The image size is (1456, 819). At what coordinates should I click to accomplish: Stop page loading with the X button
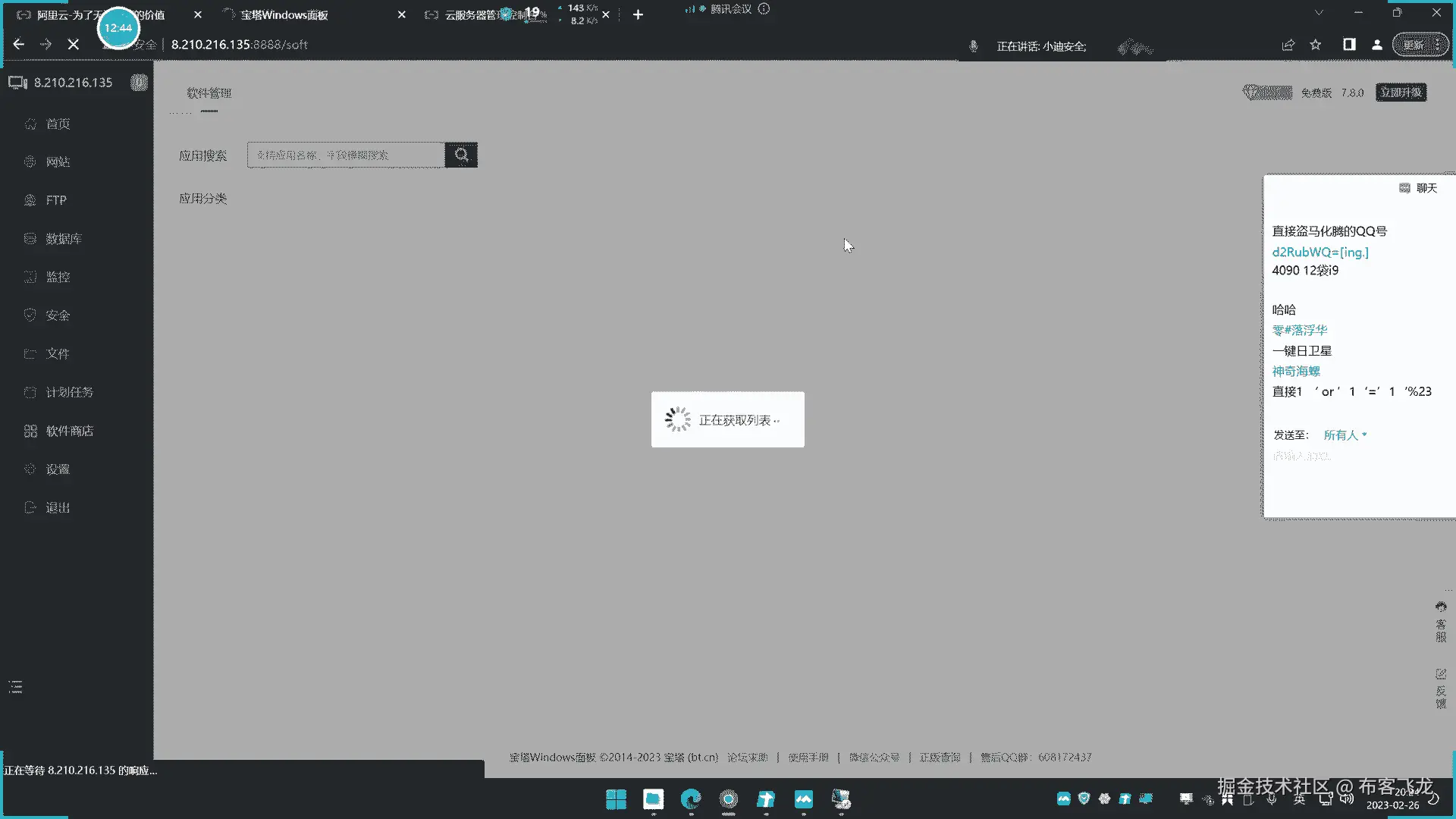point(74,45)
